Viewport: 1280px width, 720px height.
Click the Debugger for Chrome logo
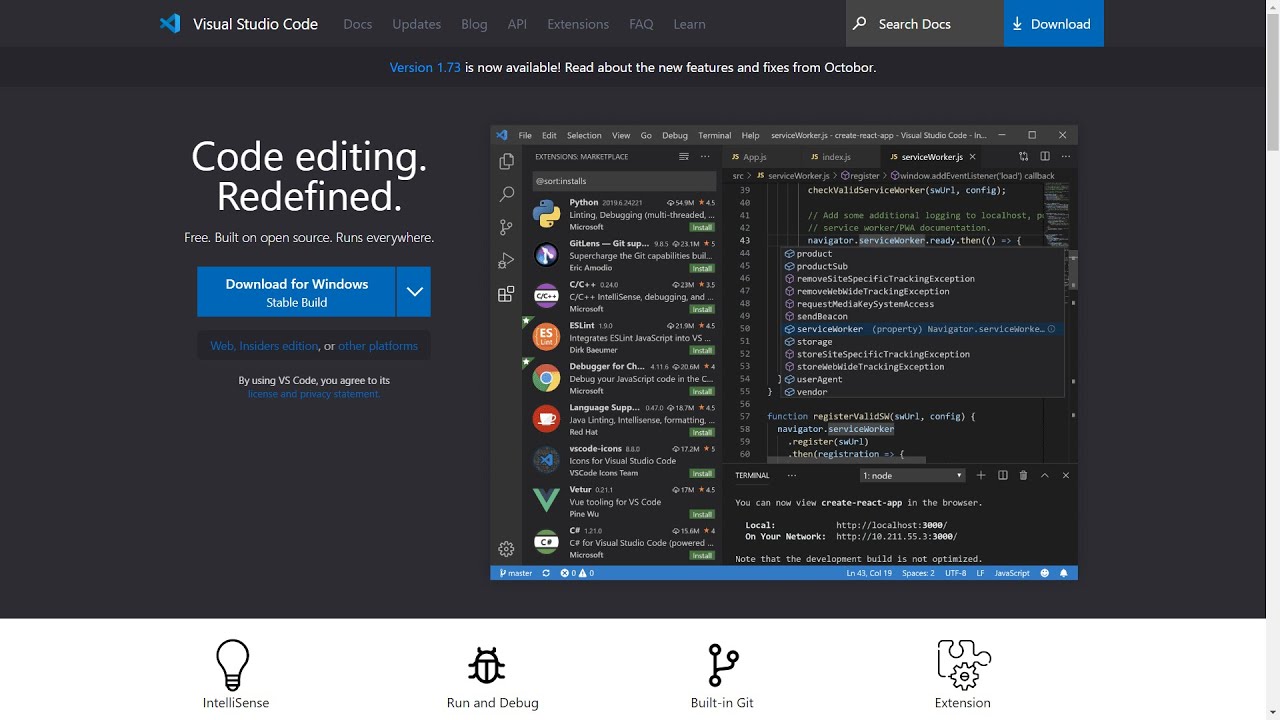(x=546, y=378)
